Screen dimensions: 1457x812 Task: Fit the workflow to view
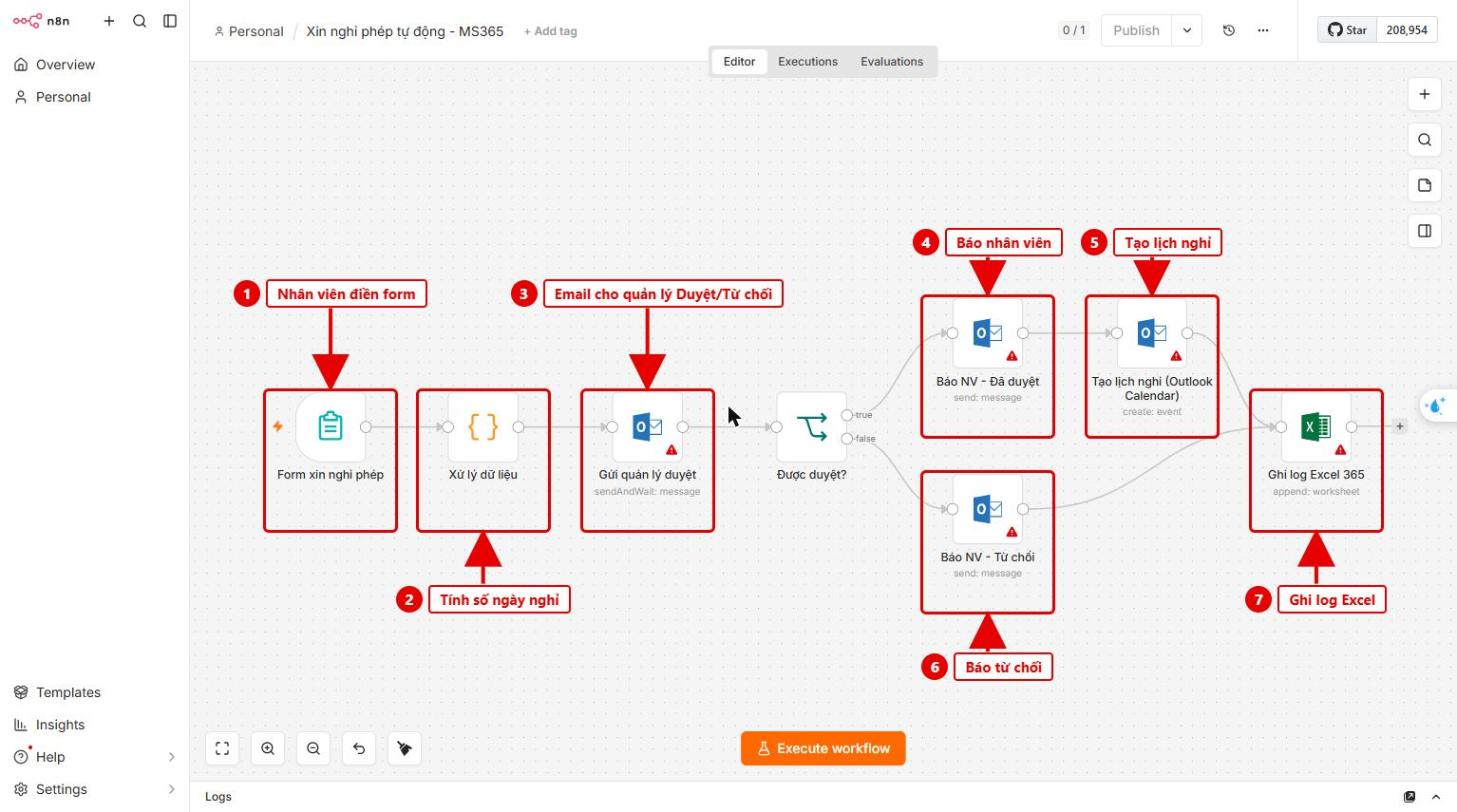(222, 748)
